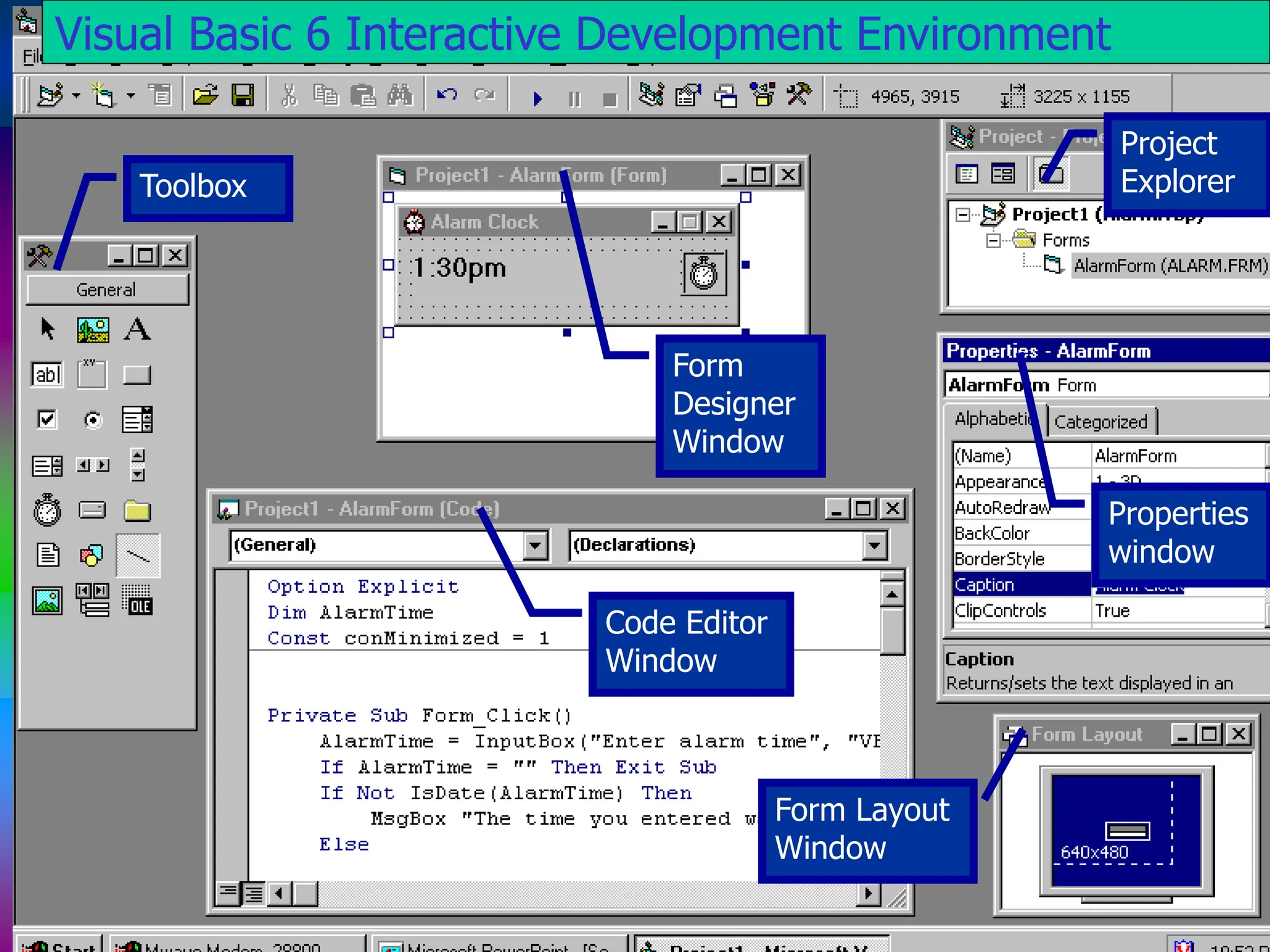Click the Save Project floppy icon
1270x952 pixels.
pyautogui.click(x=242, y=96)
